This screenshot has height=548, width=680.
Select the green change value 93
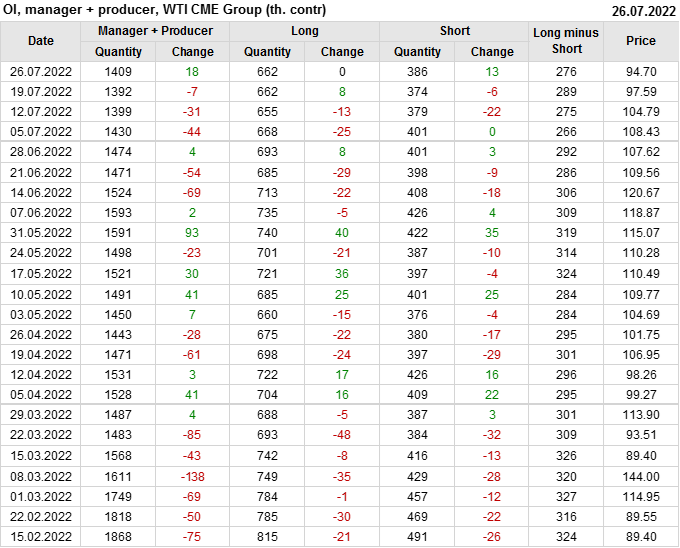click(x=193, y=232)
